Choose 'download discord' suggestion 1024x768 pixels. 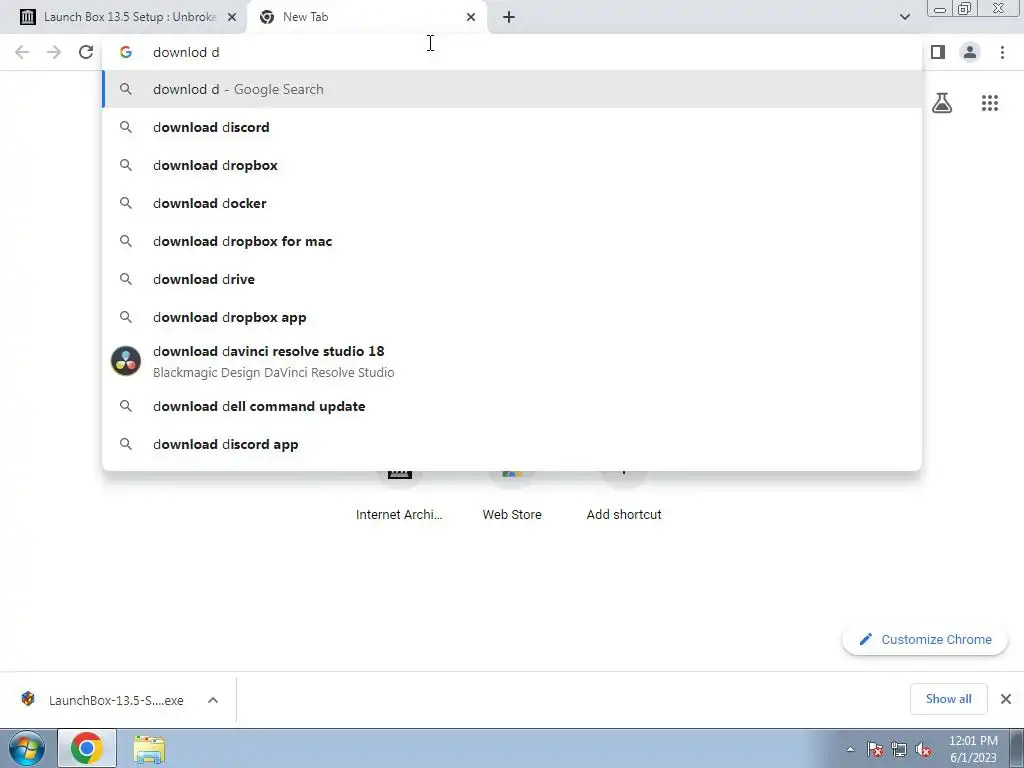tap(512, 127)
